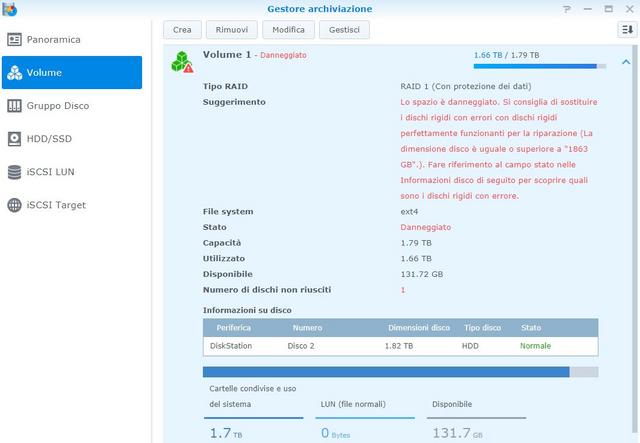
Task: Click the Rimuovi button
Action: (x=231, y=30)
